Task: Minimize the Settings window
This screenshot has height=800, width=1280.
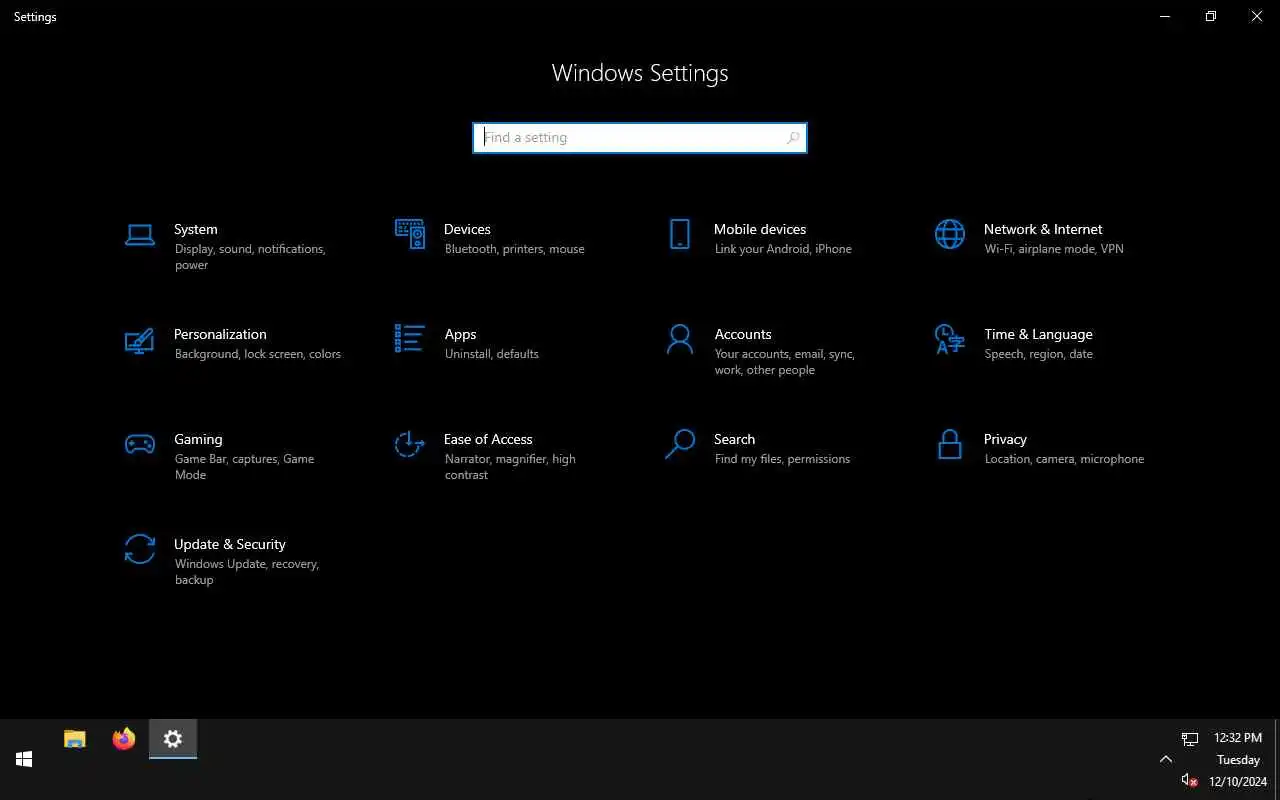Action: coord(1165,16)
